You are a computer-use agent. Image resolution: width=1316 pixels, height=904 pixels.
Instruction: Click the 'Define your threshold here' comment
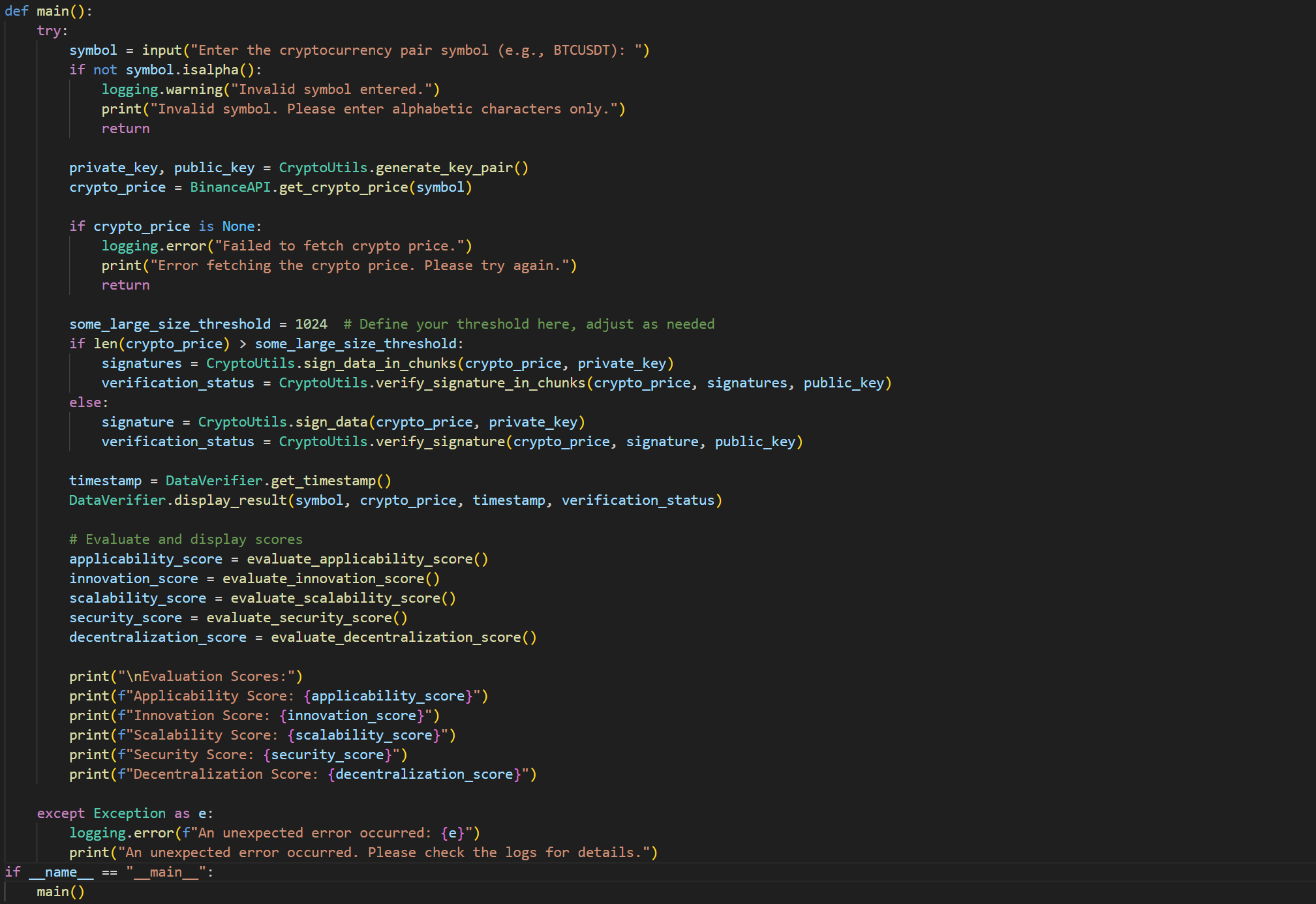pos(528,324)
